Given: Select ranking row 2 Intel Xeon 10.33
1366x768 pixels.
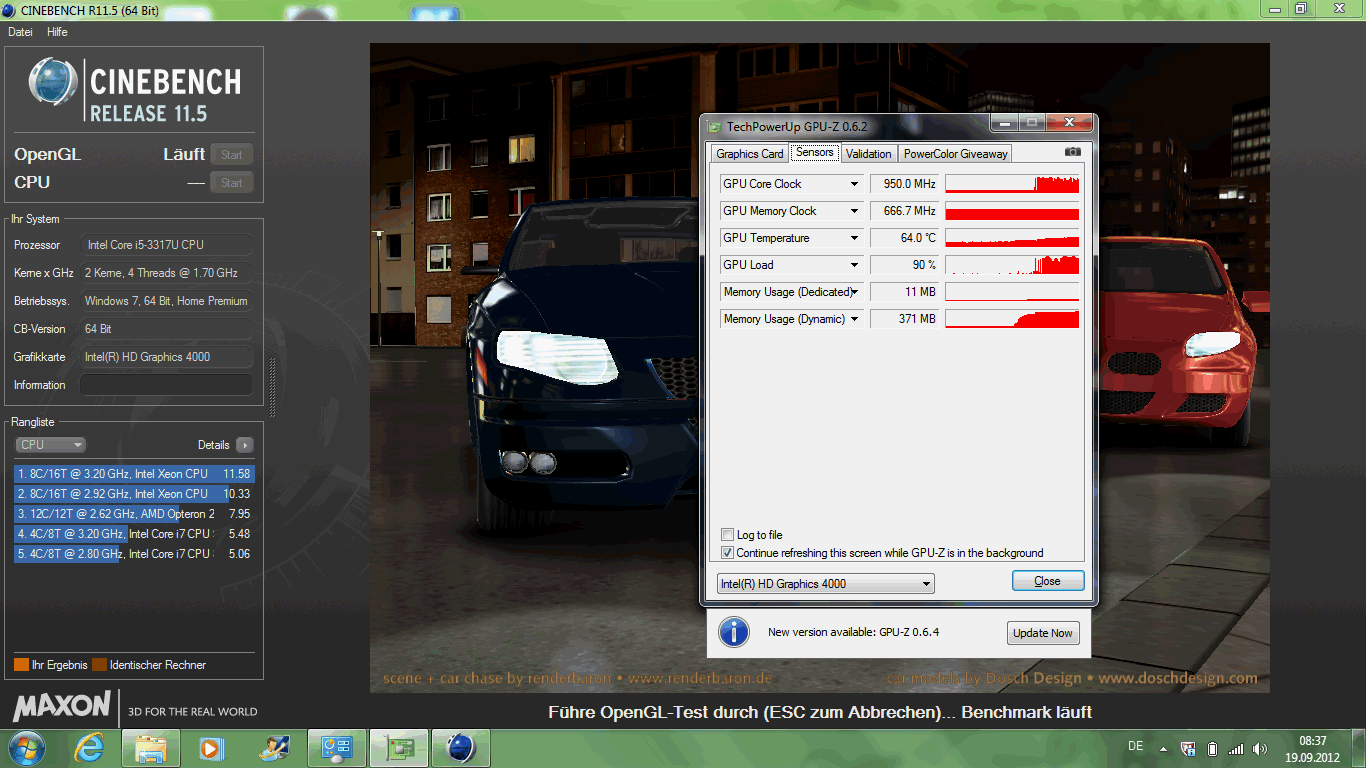Looking at the screenshot, I should (x=134, y=494).
